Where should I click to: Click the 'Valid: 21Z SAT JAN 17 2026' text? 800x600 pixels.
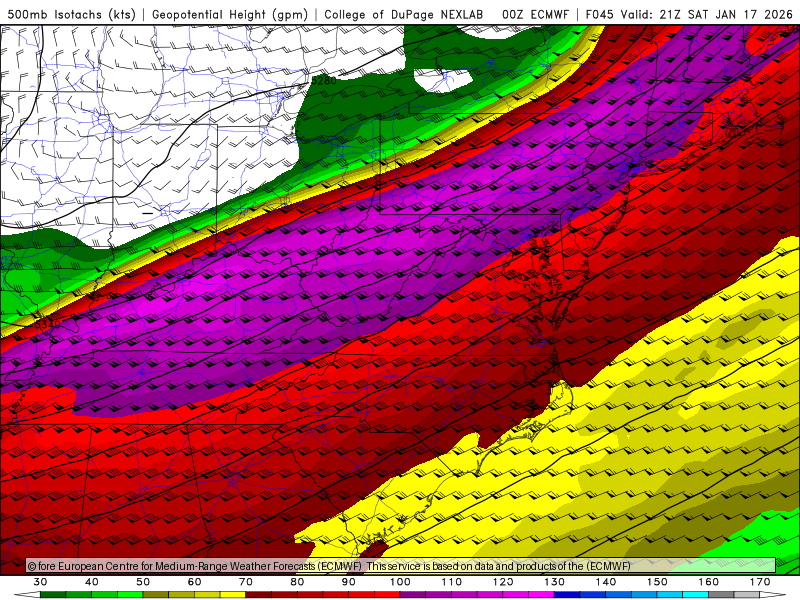click(707, 14)
